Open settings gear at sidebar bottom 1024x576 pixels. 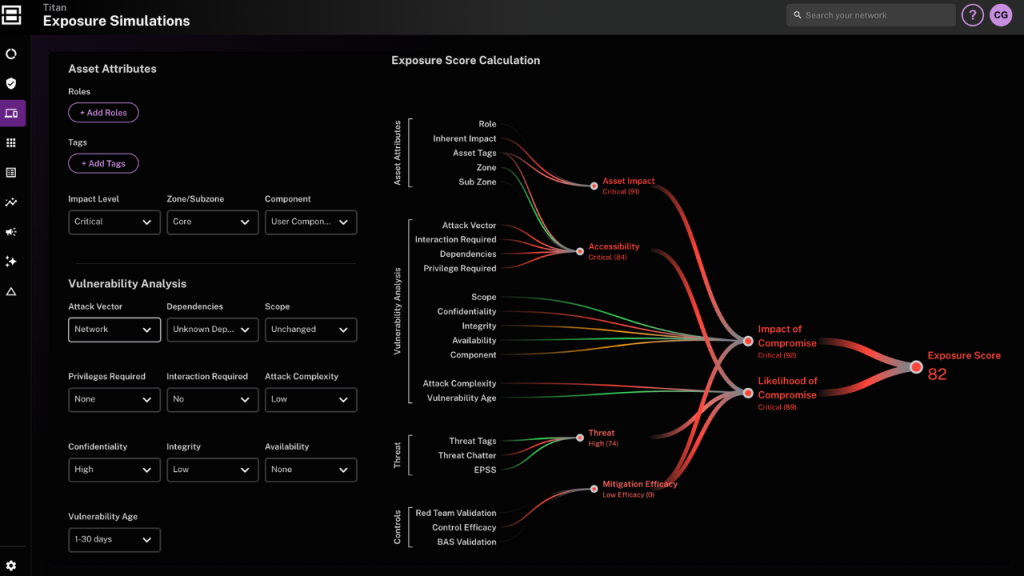(x=12, y=565)
